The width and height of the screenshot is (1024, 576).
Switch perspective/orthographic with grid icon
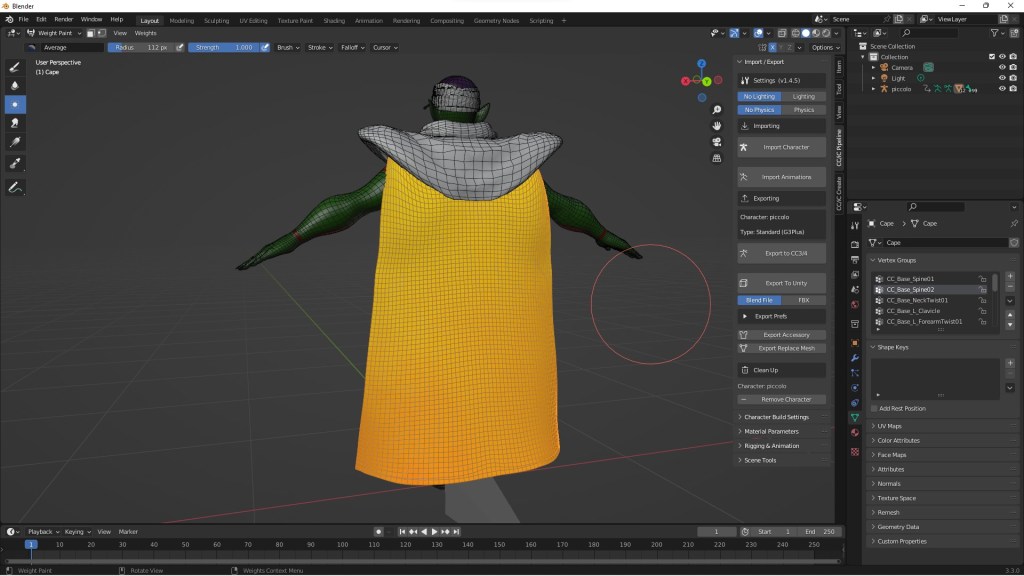(x=716, y=158)
